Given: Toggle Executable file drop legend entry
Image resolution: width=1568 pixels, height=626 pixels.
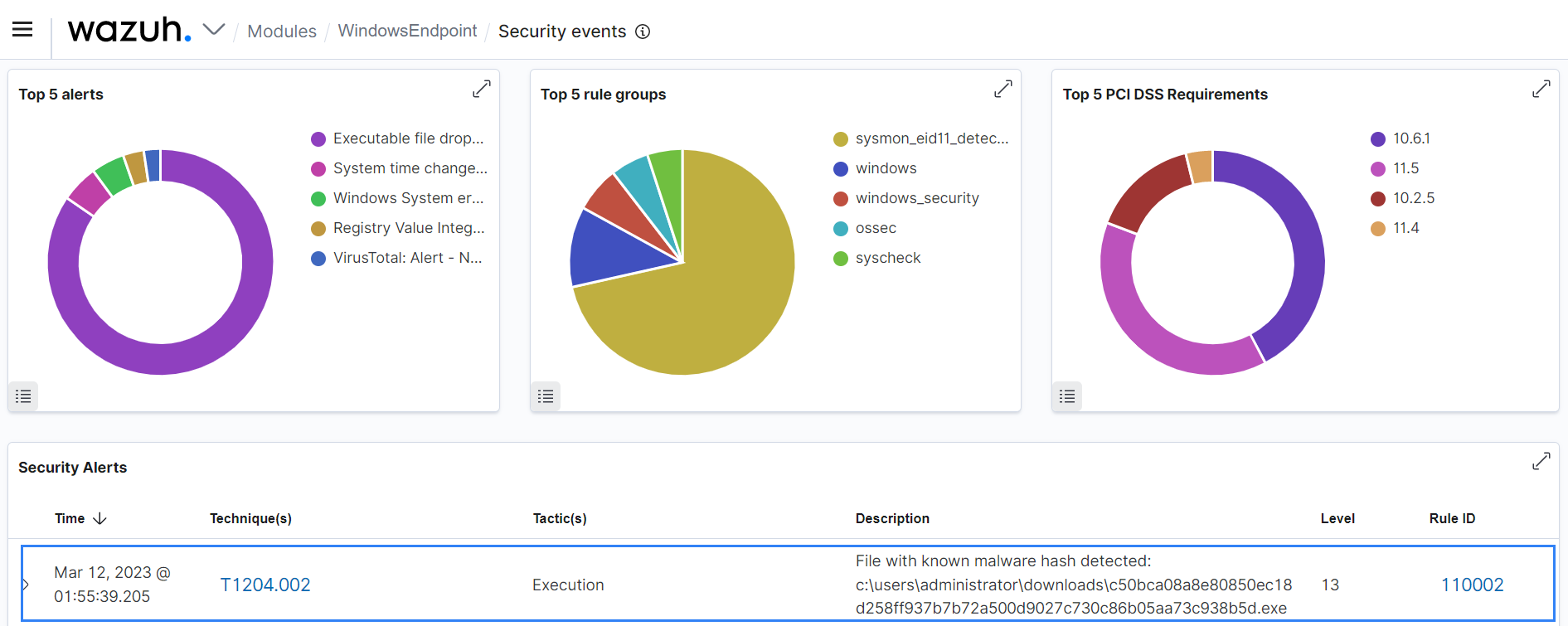Looking at the screenshot, I should click(x=407, y=138).
